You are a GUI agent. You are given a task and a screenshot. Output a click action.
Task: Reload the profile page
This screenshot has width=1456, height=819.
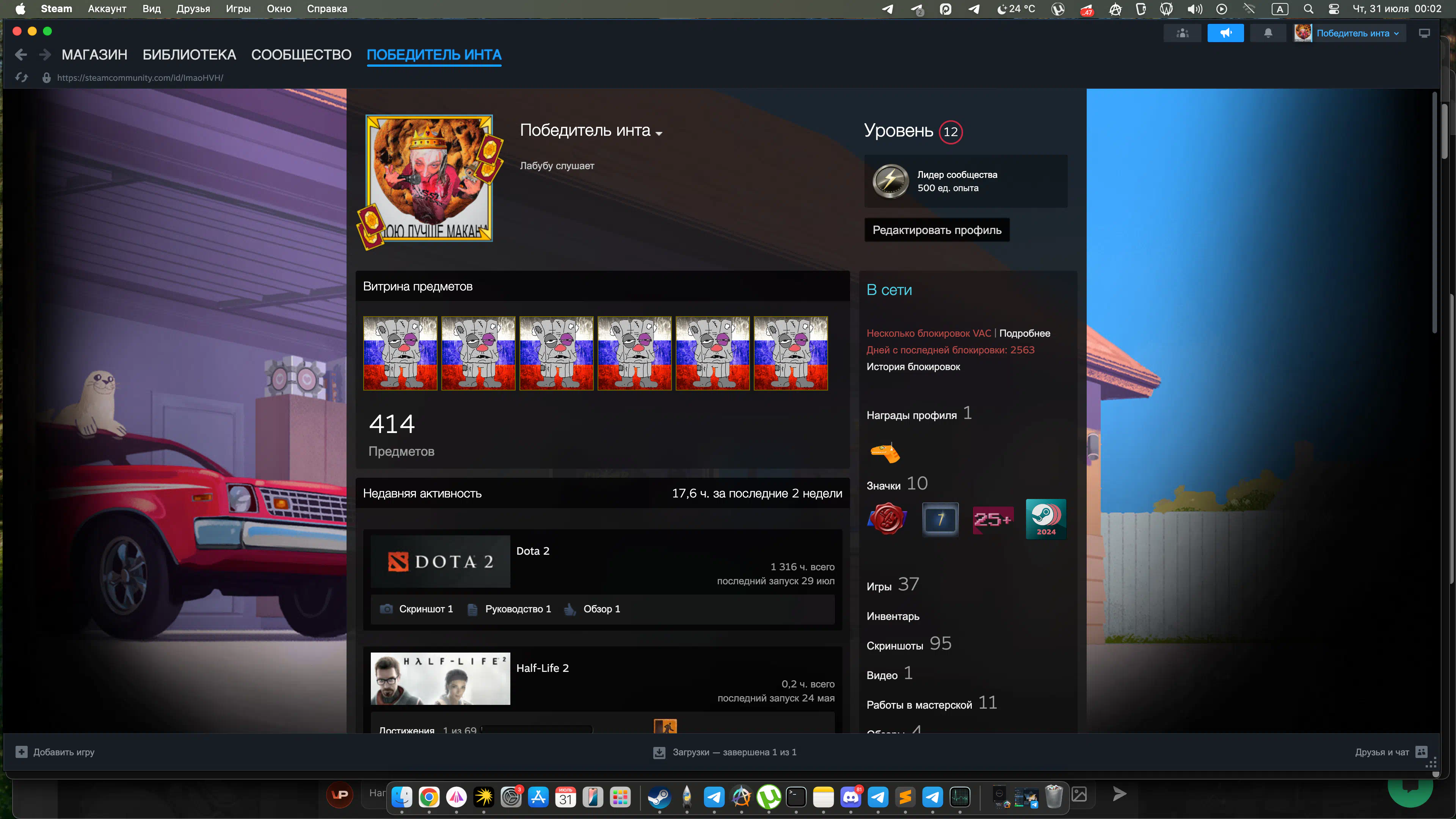(22, 77)
